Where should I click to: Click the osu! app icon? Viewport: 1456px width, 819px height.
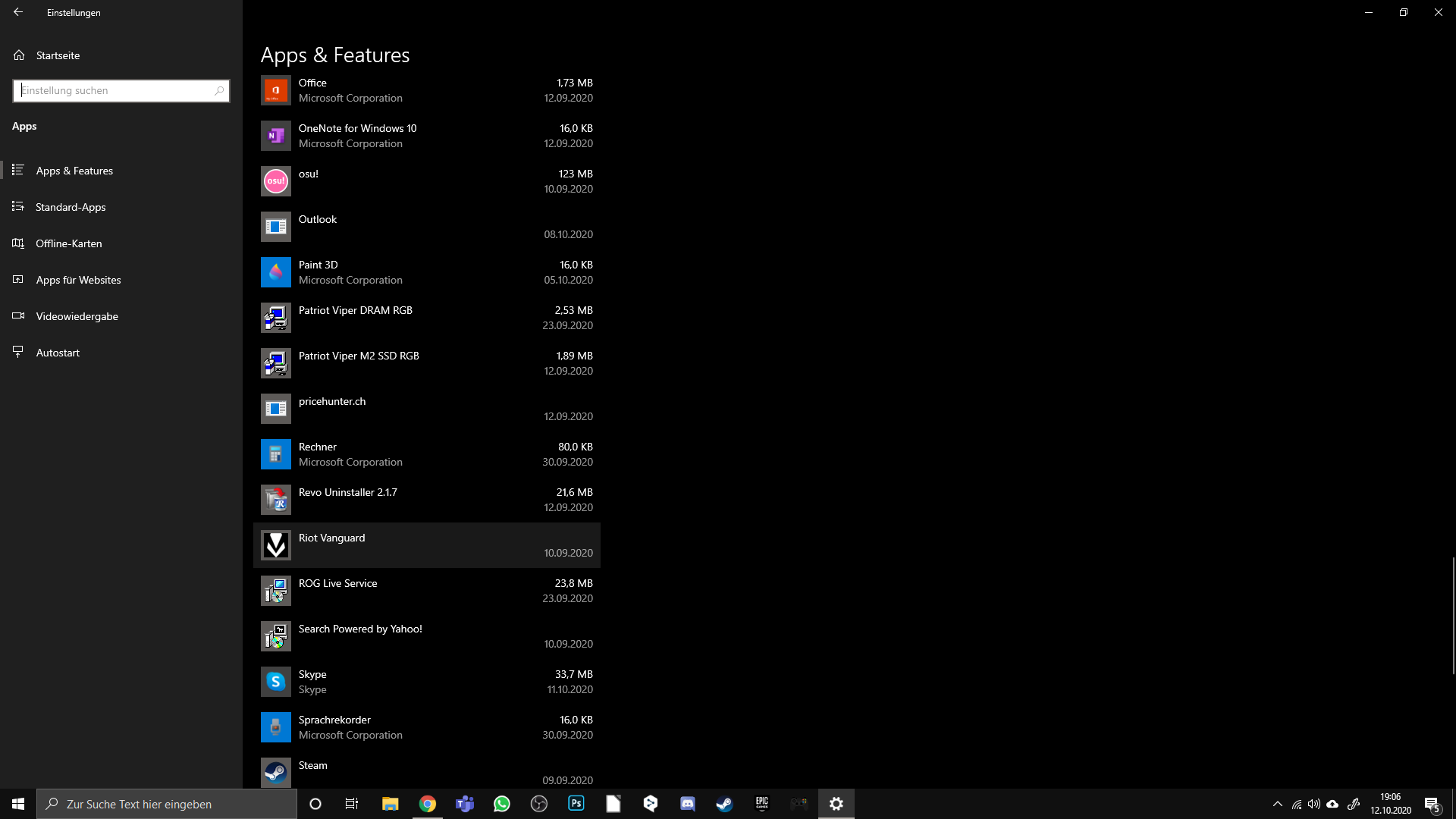point(275,181)
